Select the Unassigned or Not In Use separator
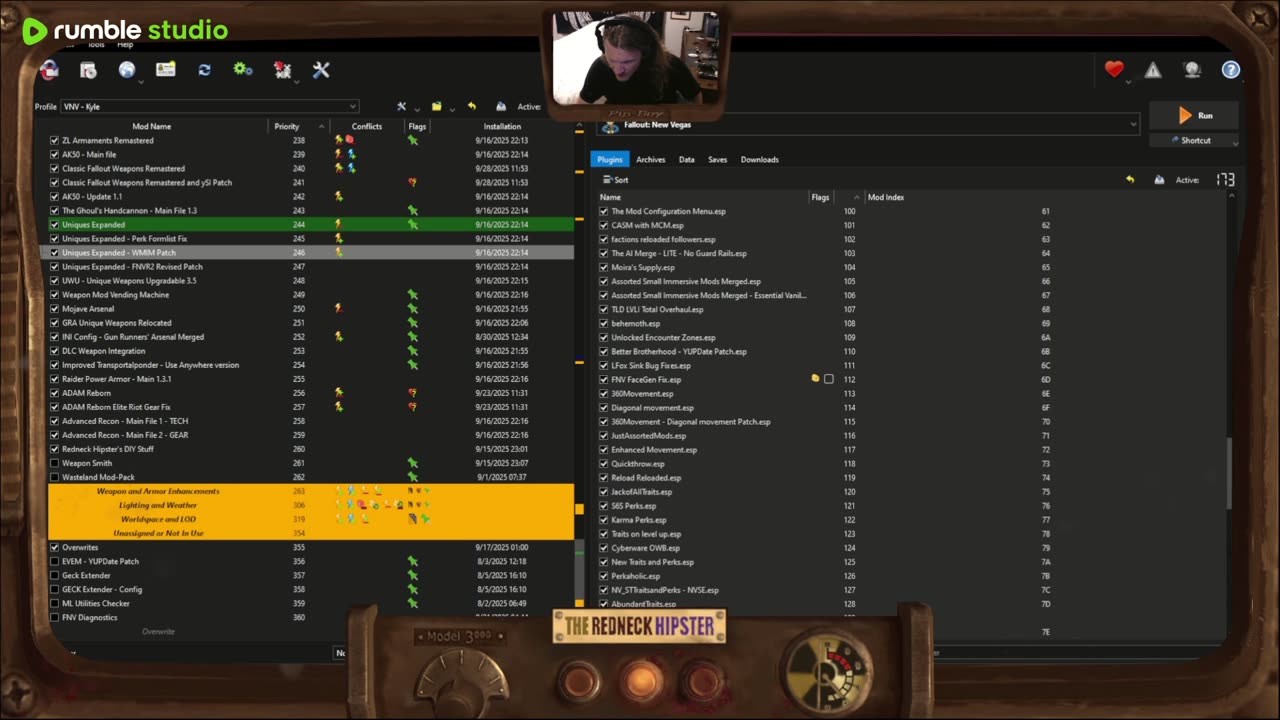This screenshot has height=720, width=1280. pyautogui.click(x=311, y=533)
